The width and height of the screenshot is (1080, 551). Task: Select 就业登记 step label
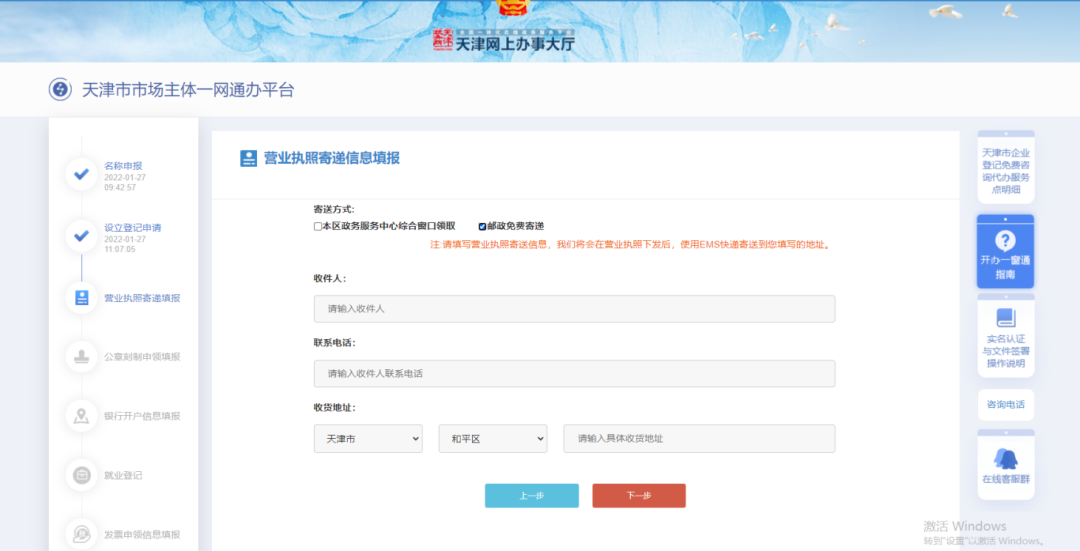point(123,475)
